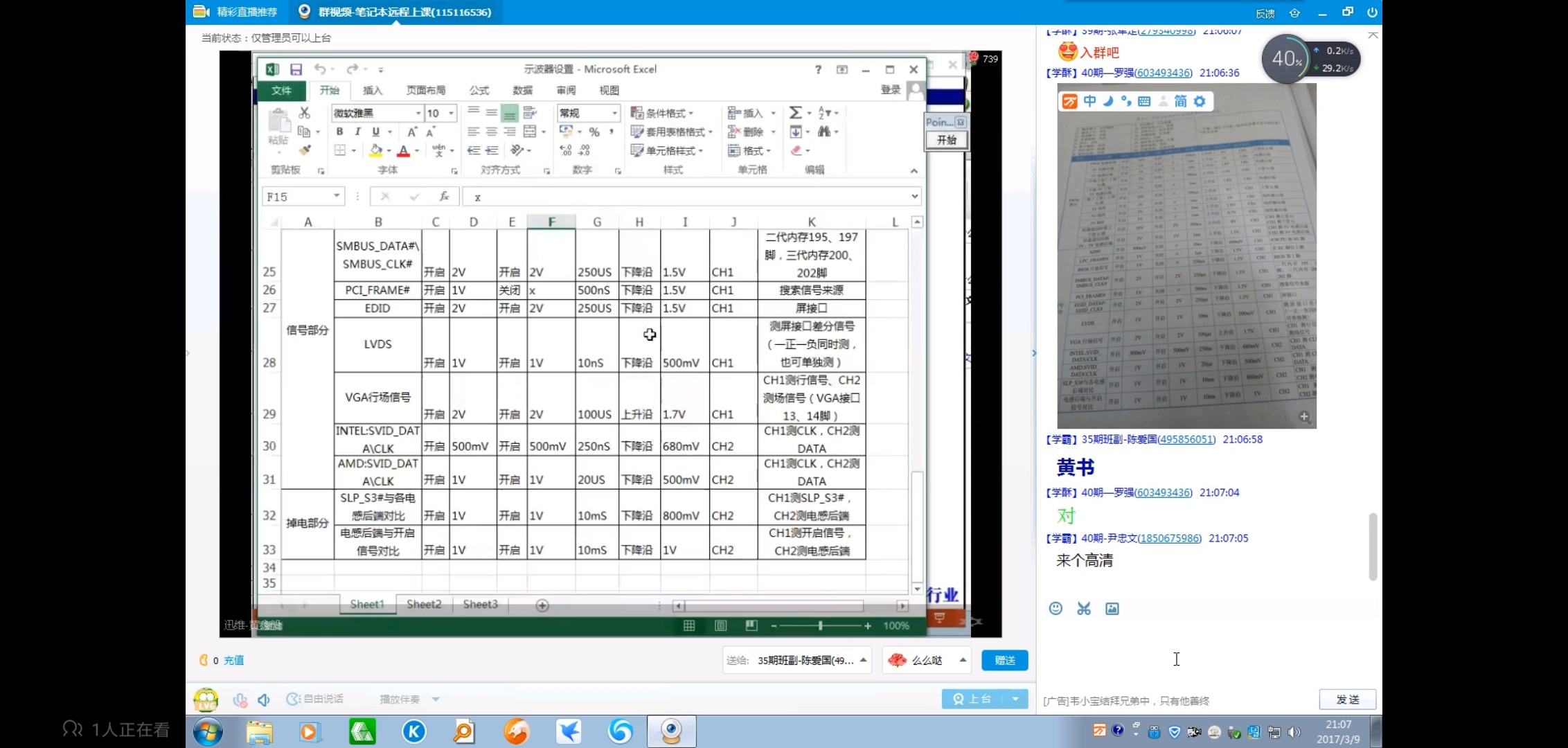Screen dimensions: 1568x748
Task: Click the send image icon in chat
Action: coord(1112,608)
